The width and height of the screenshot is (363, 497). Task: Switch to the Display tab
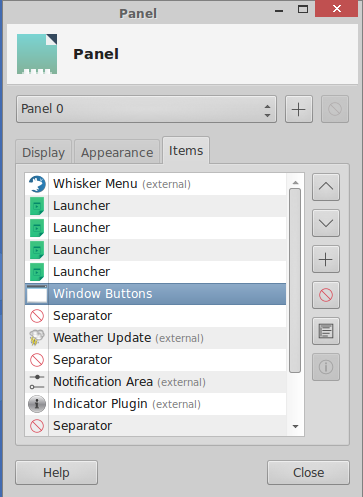click(x=43, y=152)
